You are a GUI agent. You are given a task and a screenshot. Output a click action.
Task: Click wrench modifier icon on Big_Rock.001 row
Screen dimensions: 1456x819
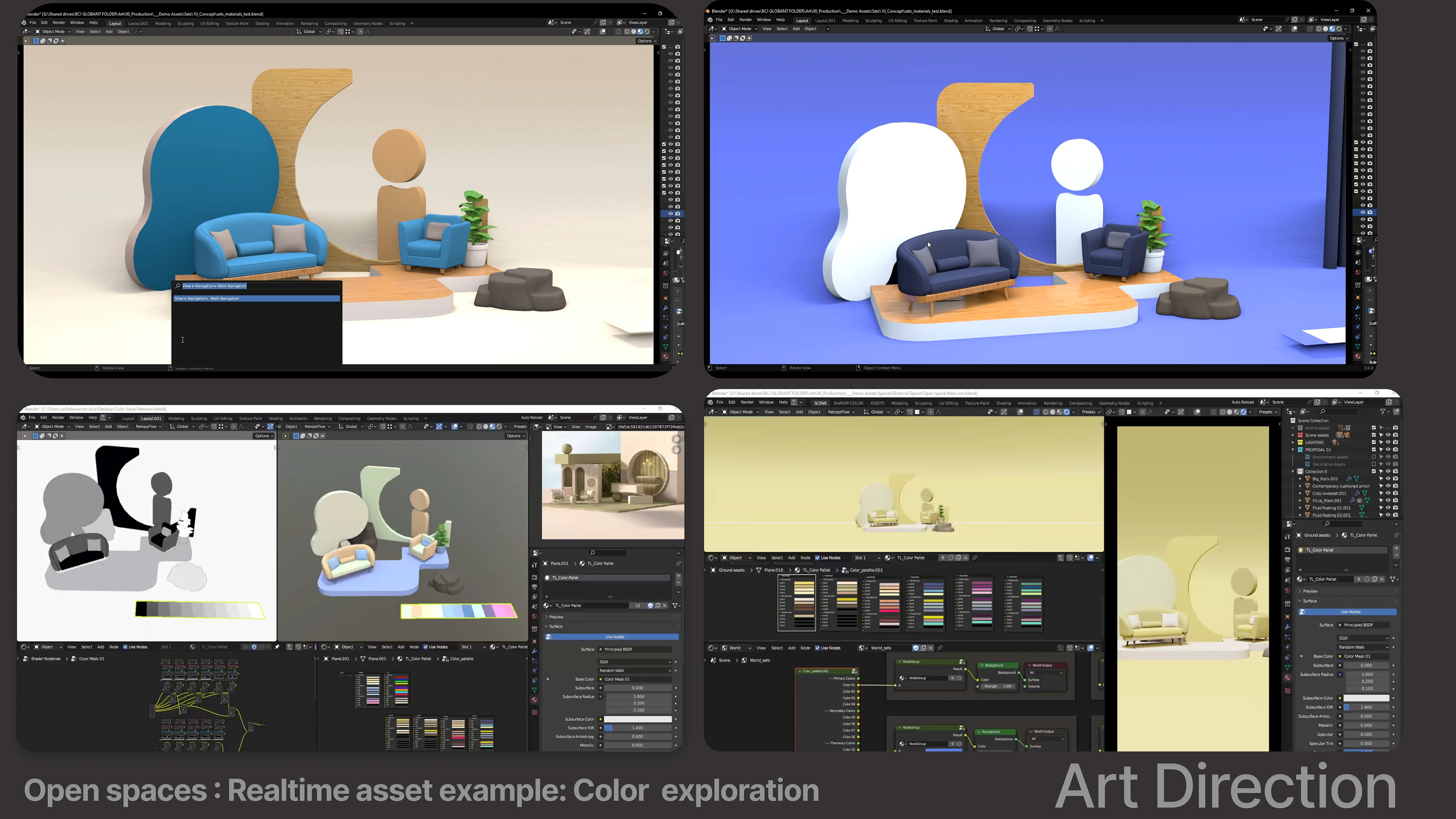tap(1349, 479)
